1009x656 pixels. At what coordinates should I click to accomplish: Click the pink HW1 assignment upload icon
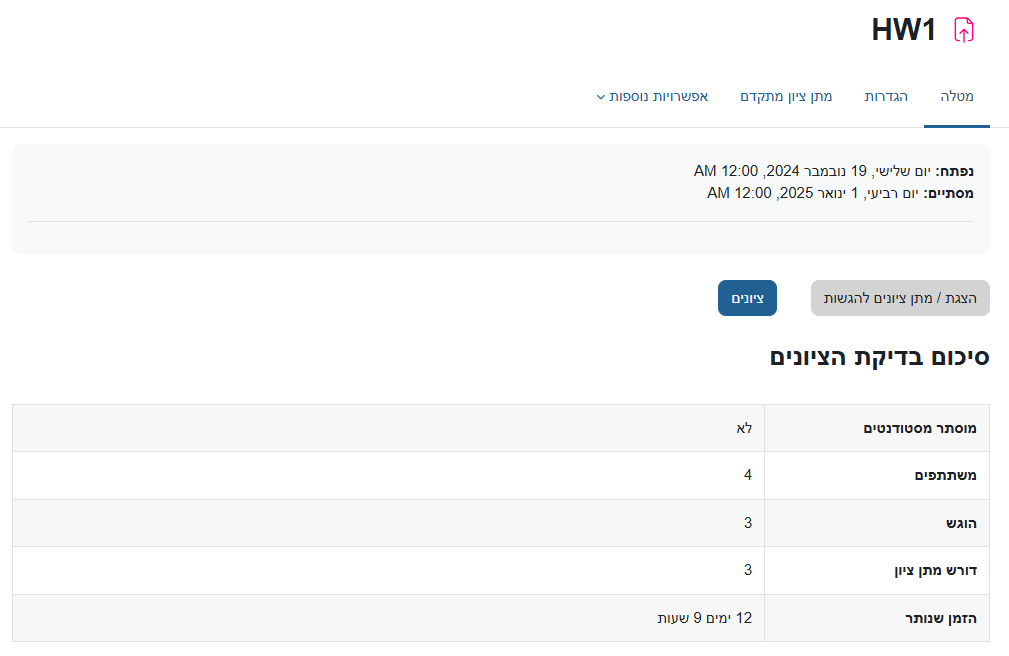tap(963, 30)
